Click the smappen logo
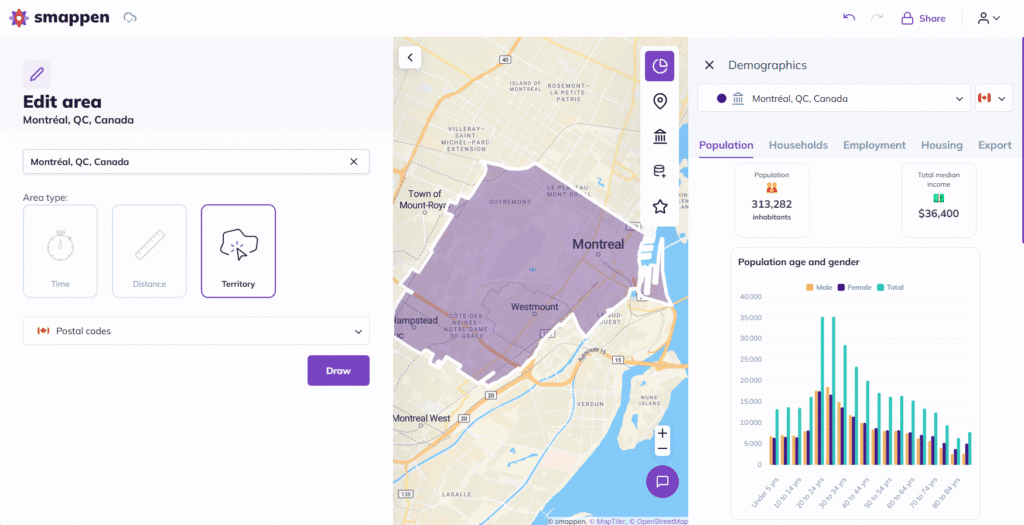Image resolution: width=1024 pixels, height=525 pixels. coord(59,18)
